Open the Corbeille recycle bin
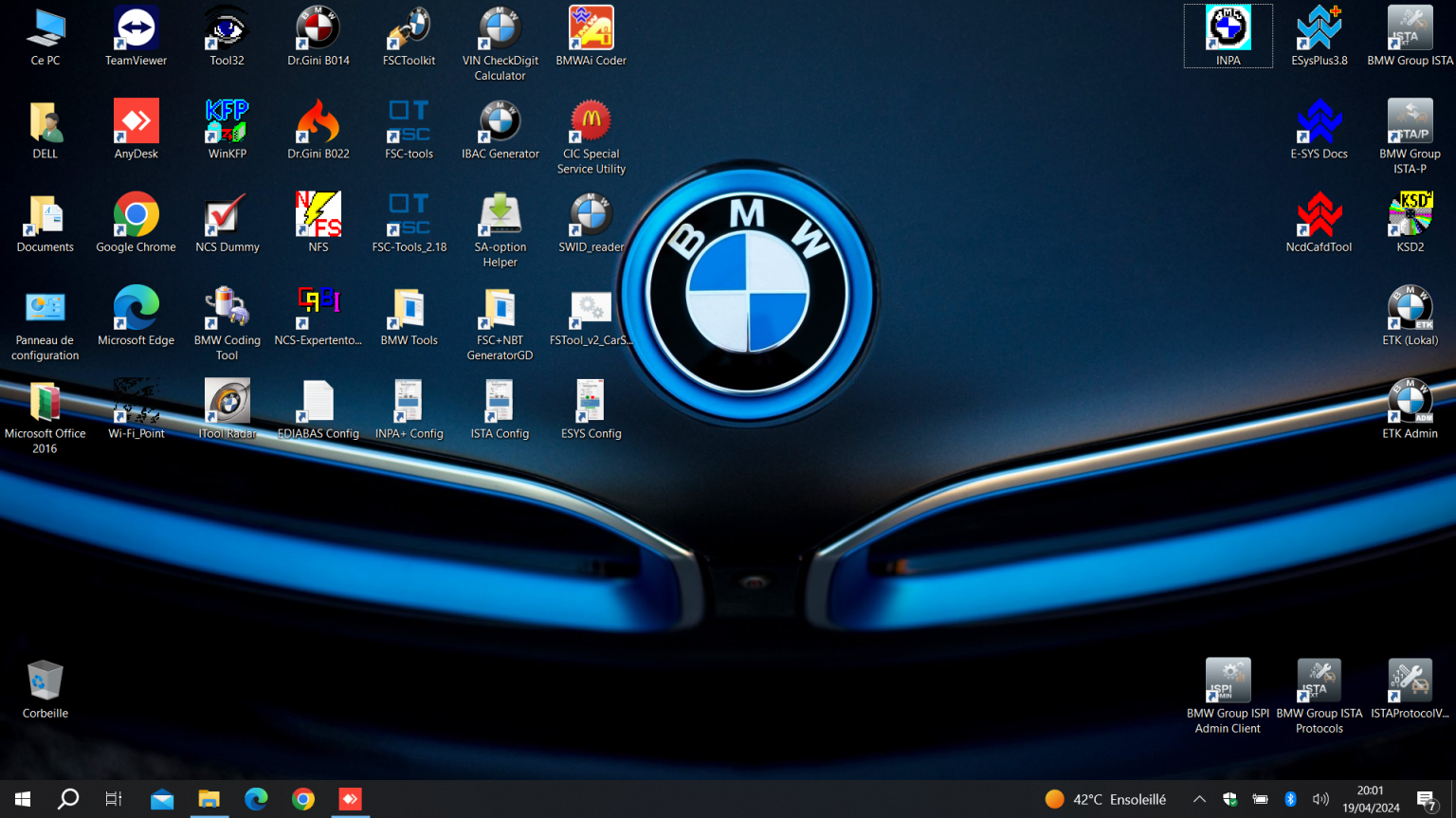Image resolution: width=1456 pixels, height=818 pixels. (x=45, y=688)
